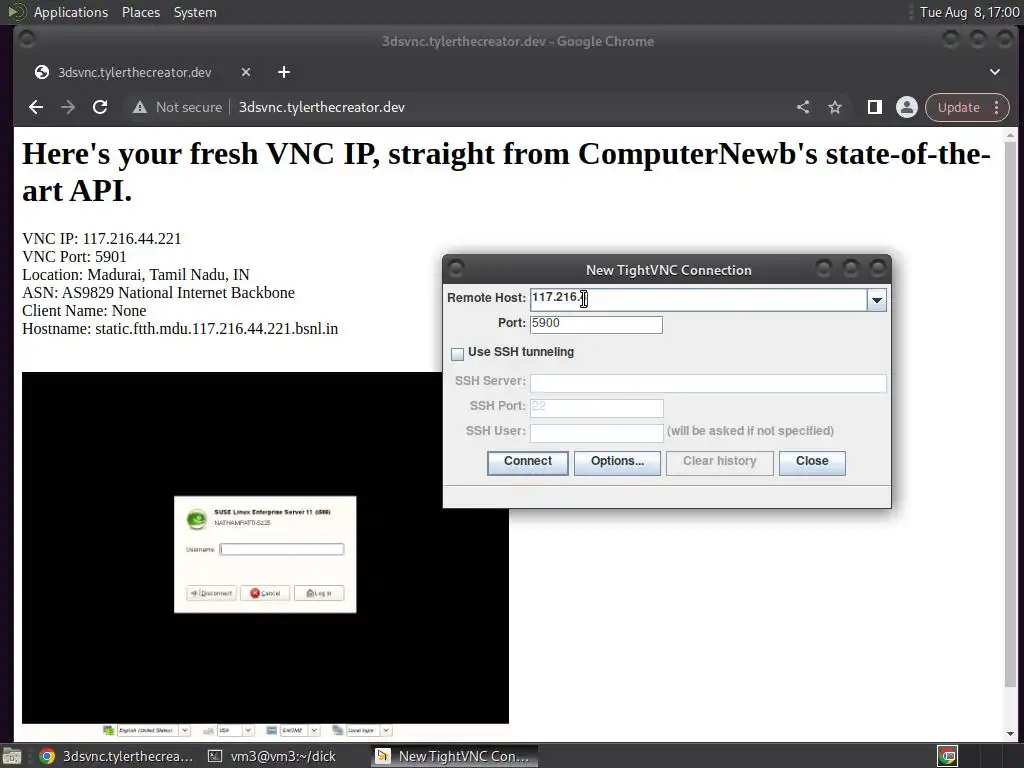Open the System menu
The image size is (1024, 768).
[195, 12]
